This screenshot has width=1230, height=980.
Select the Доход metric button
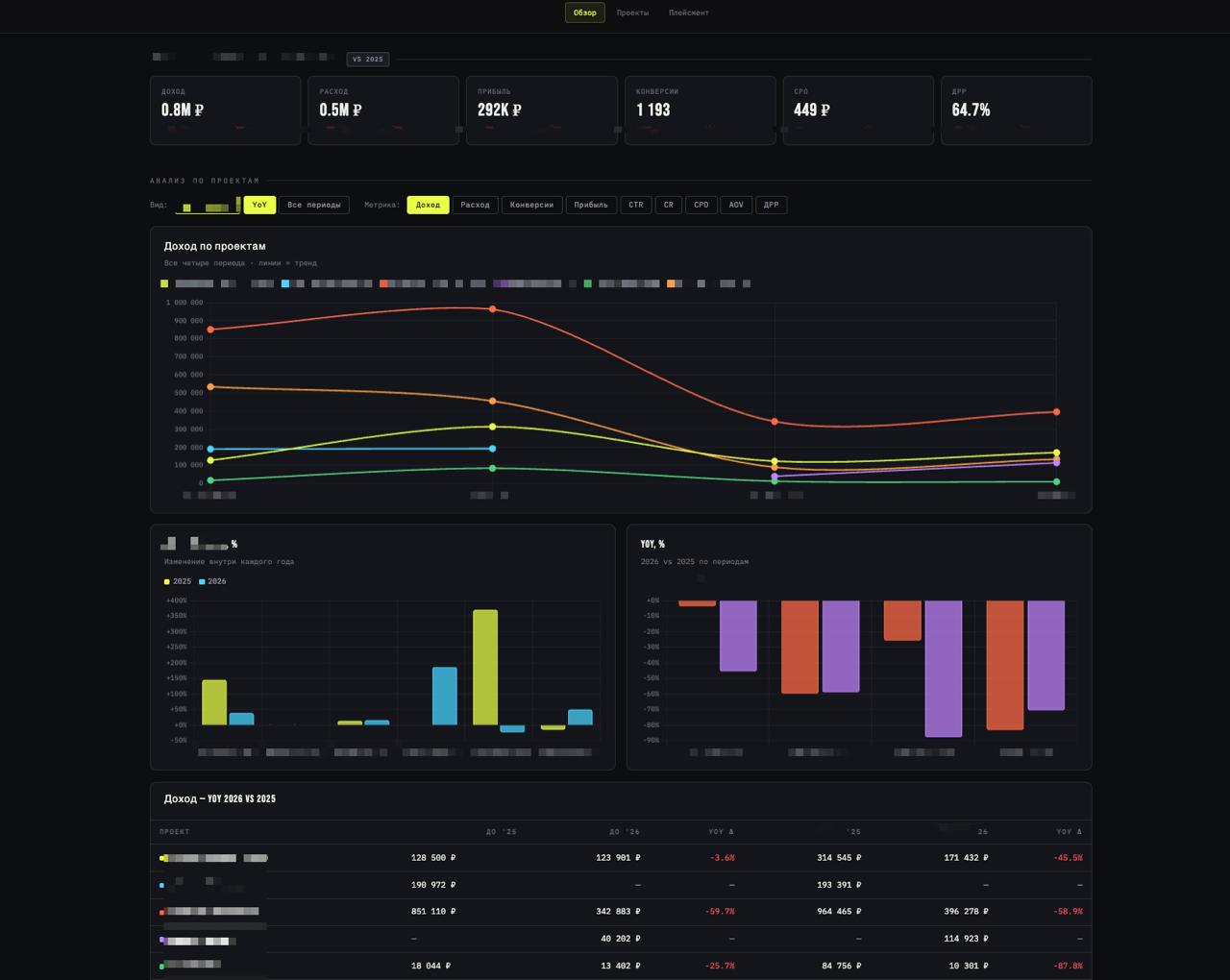[x=428, y=205]
